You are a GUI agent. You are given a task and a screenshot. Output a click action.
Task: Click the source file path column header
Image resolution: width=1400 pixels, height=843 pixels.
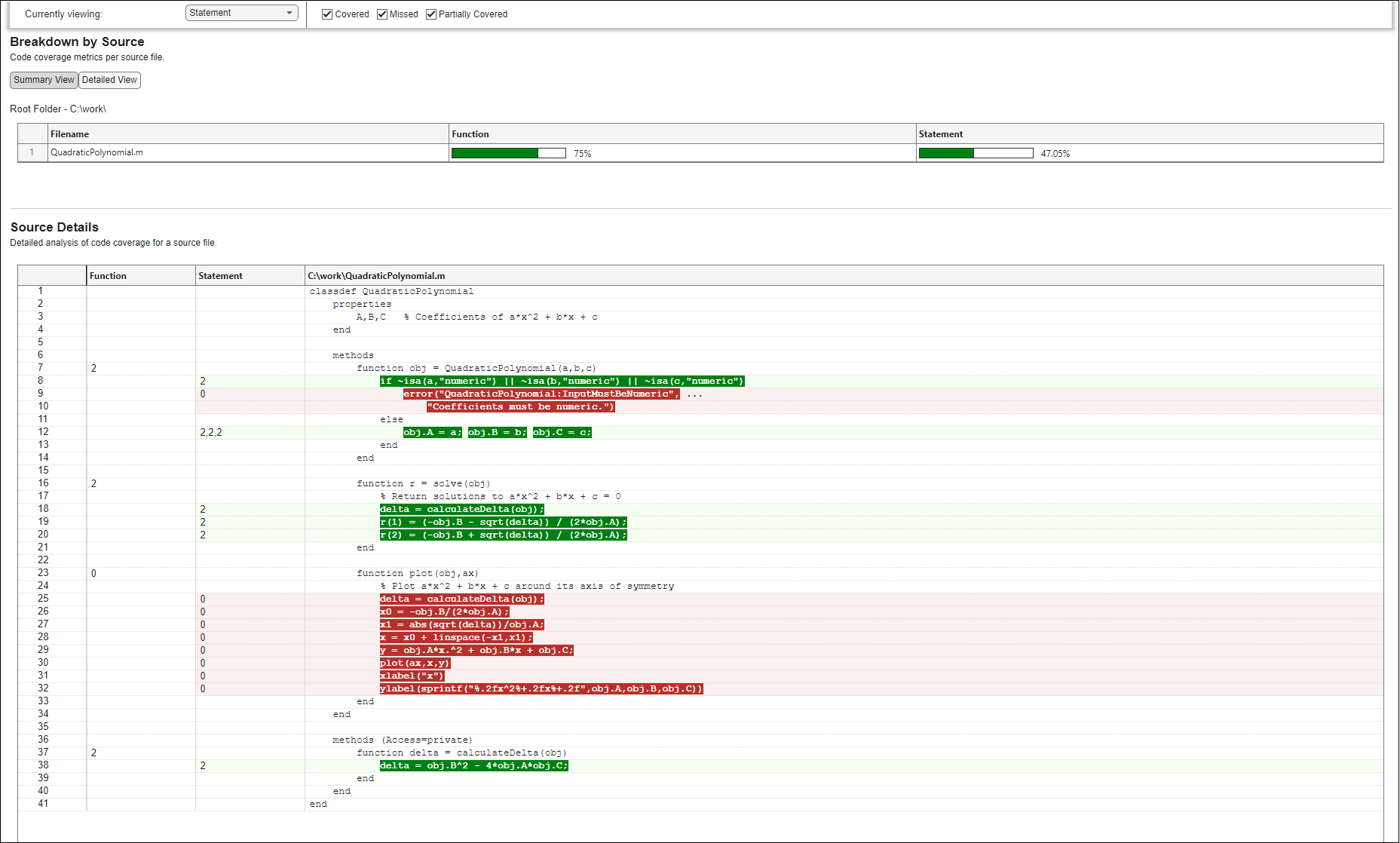pos(376,276)
